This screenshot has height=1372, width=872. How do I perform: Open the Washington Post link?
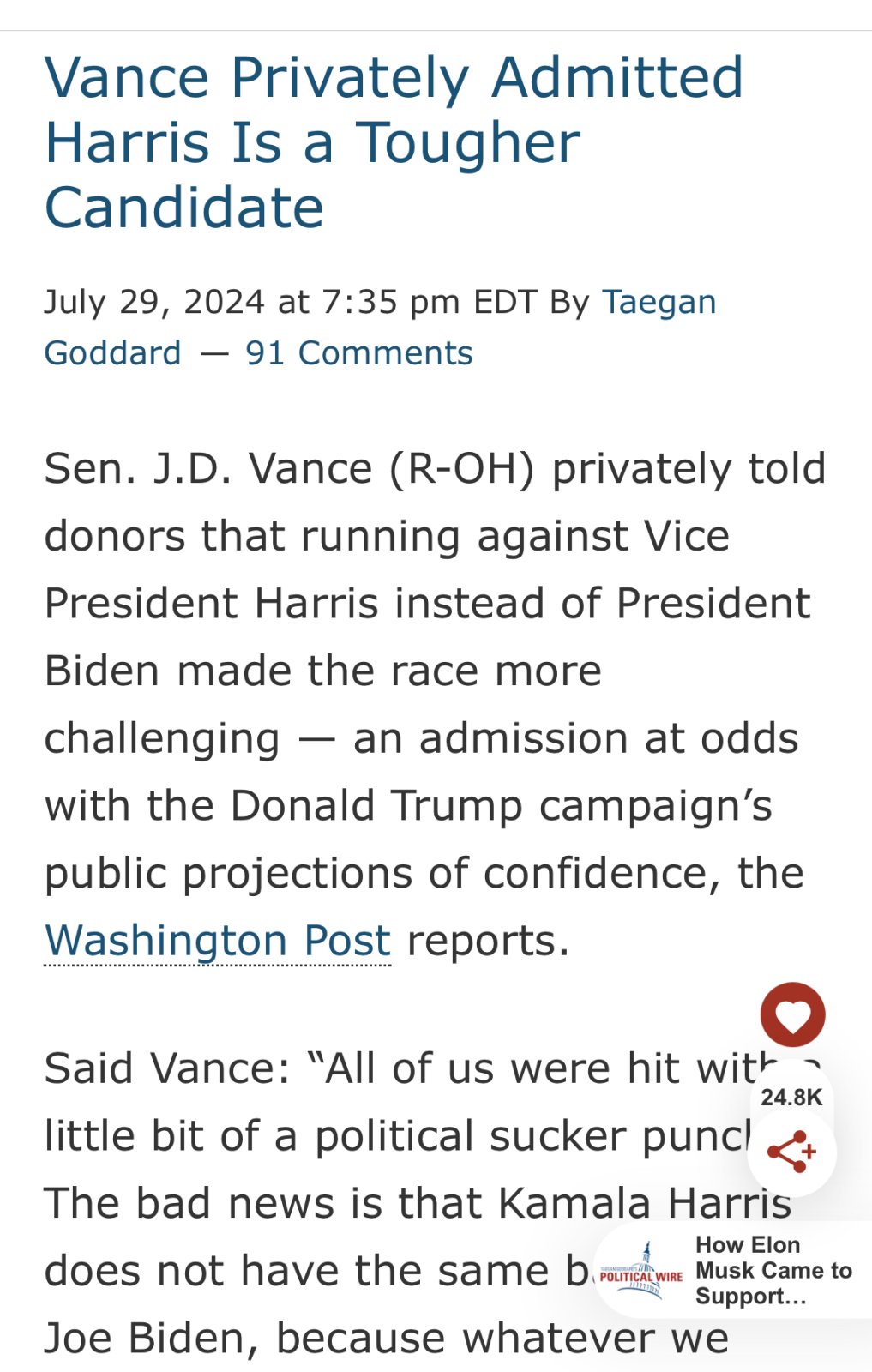(218, 941)
